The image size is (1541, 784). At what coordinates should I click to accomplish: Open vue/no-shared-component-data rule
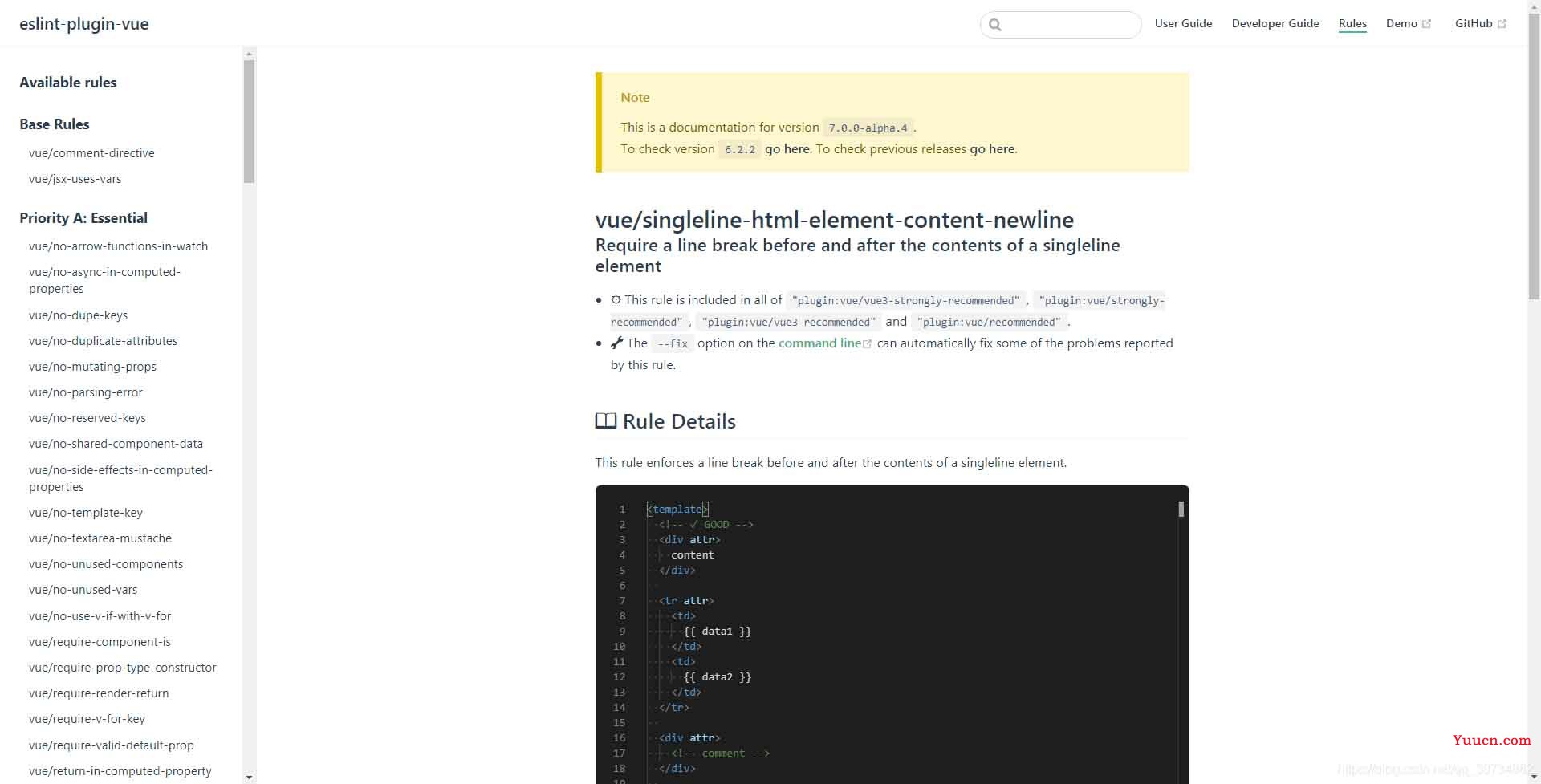pos(116,443)
